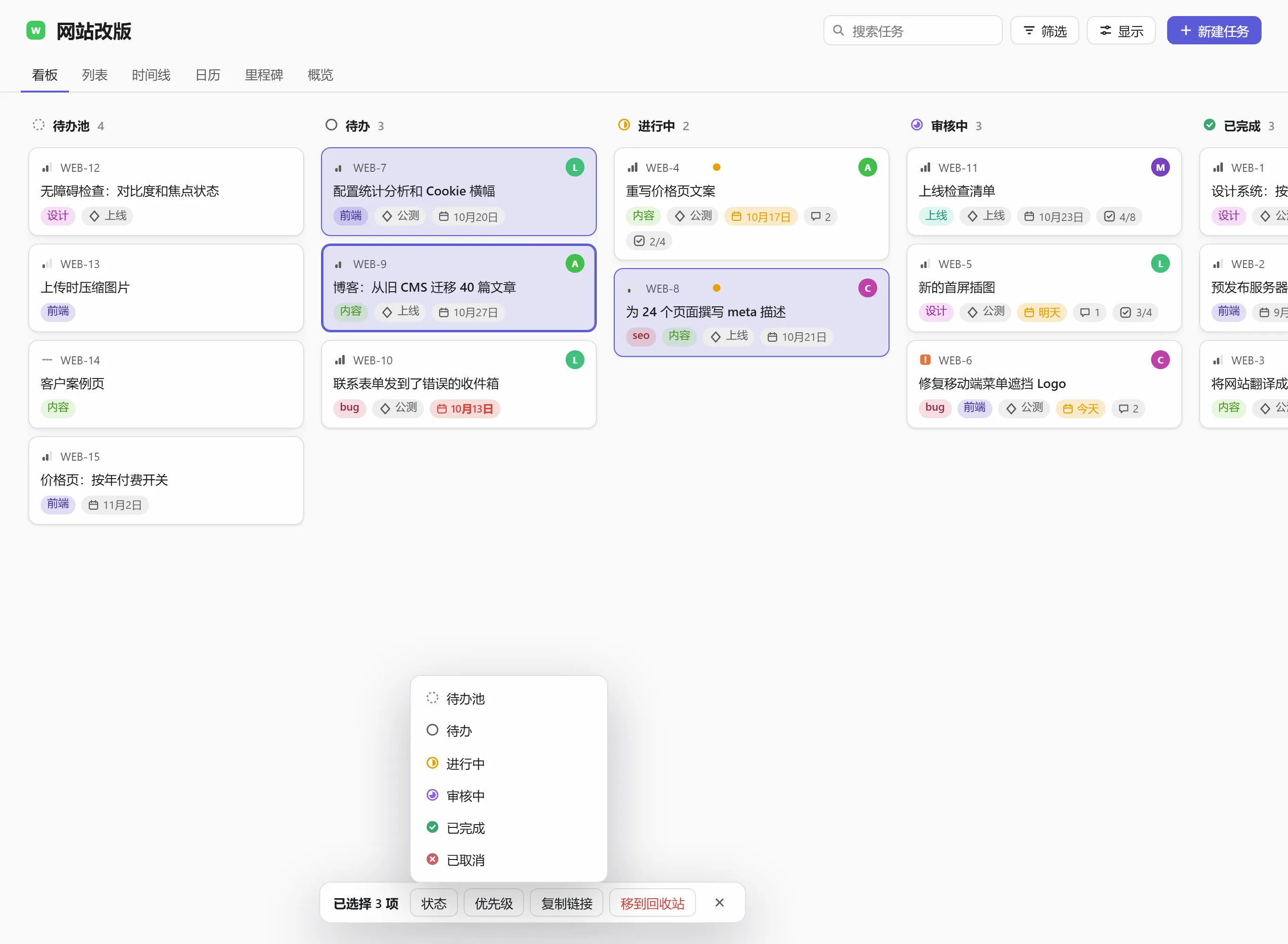This screenshot has width=1288, height=944.
Task: Click avatar A on WEB-4 card
Action: [x=867, y=168]
